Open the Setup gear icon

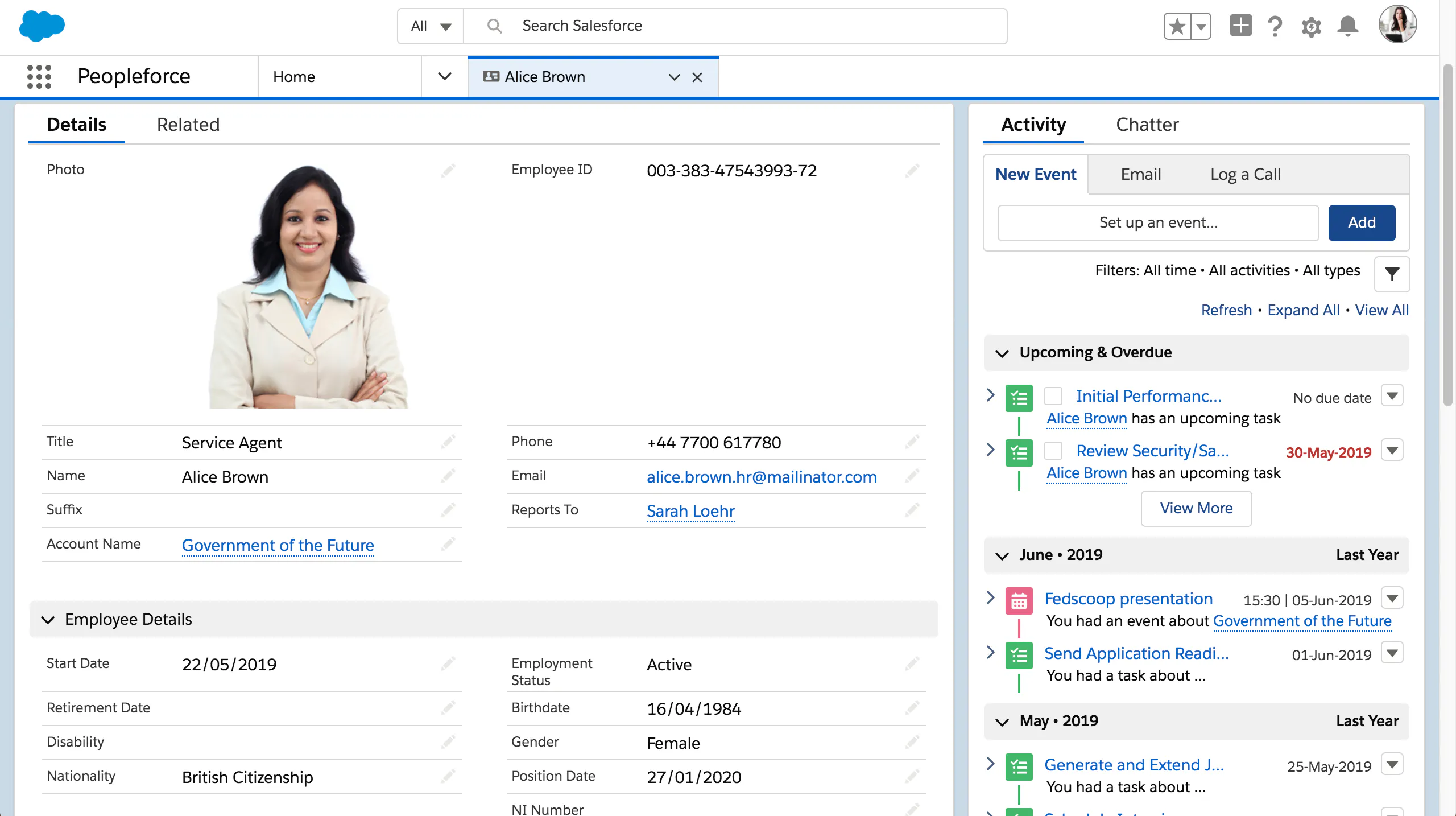tap(1311, 26)
